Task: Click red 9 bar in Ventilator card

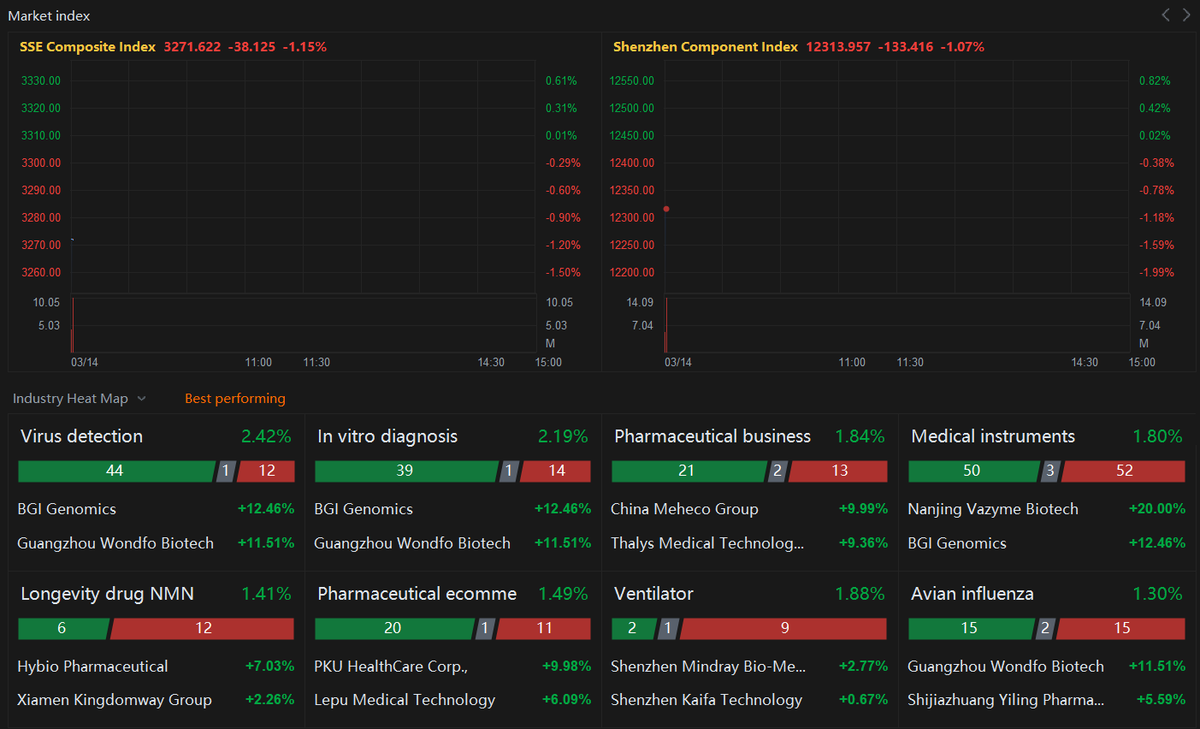Action: 784,629
